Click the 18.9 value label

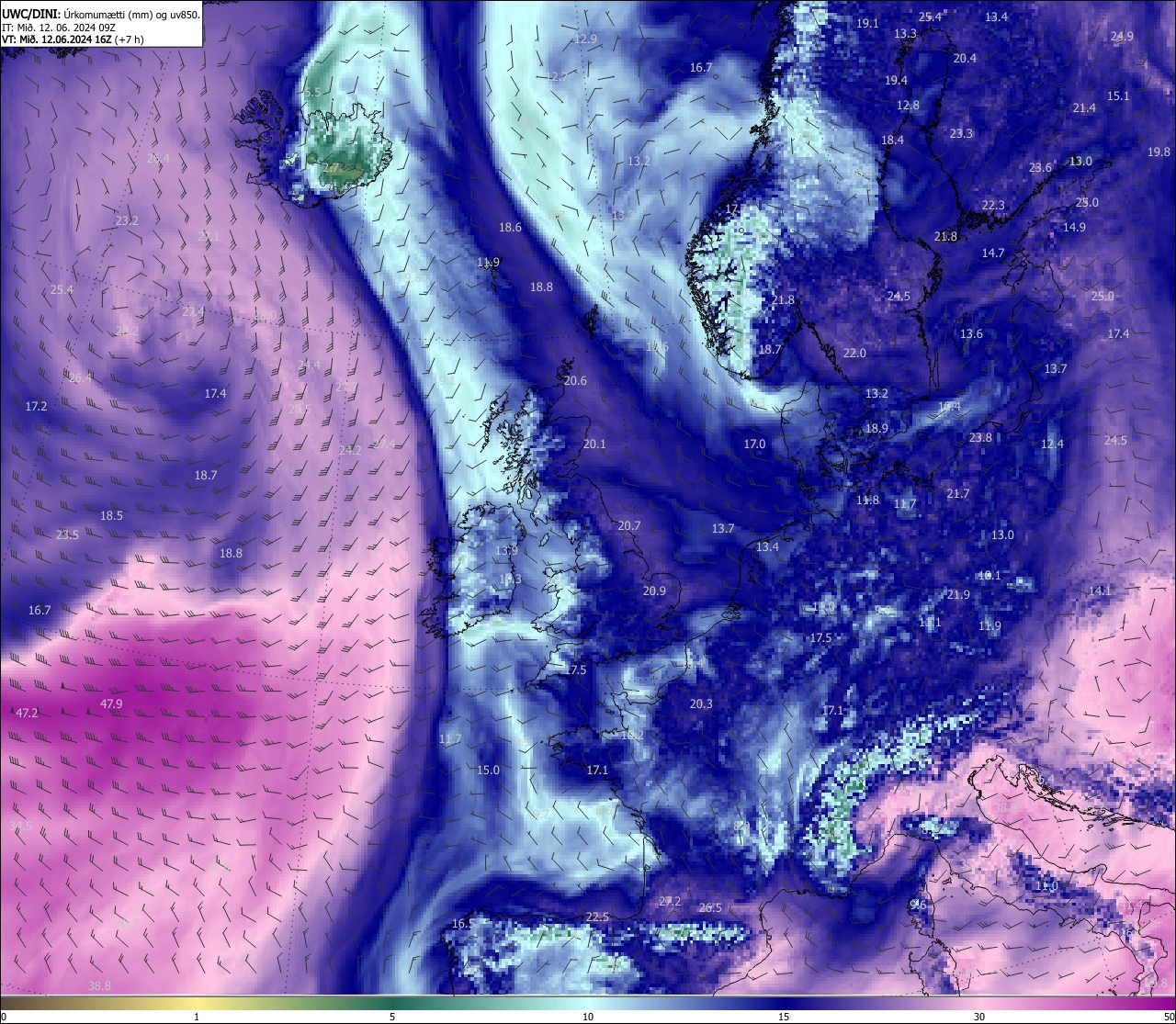pyautogui.click(x=876, y=429)
